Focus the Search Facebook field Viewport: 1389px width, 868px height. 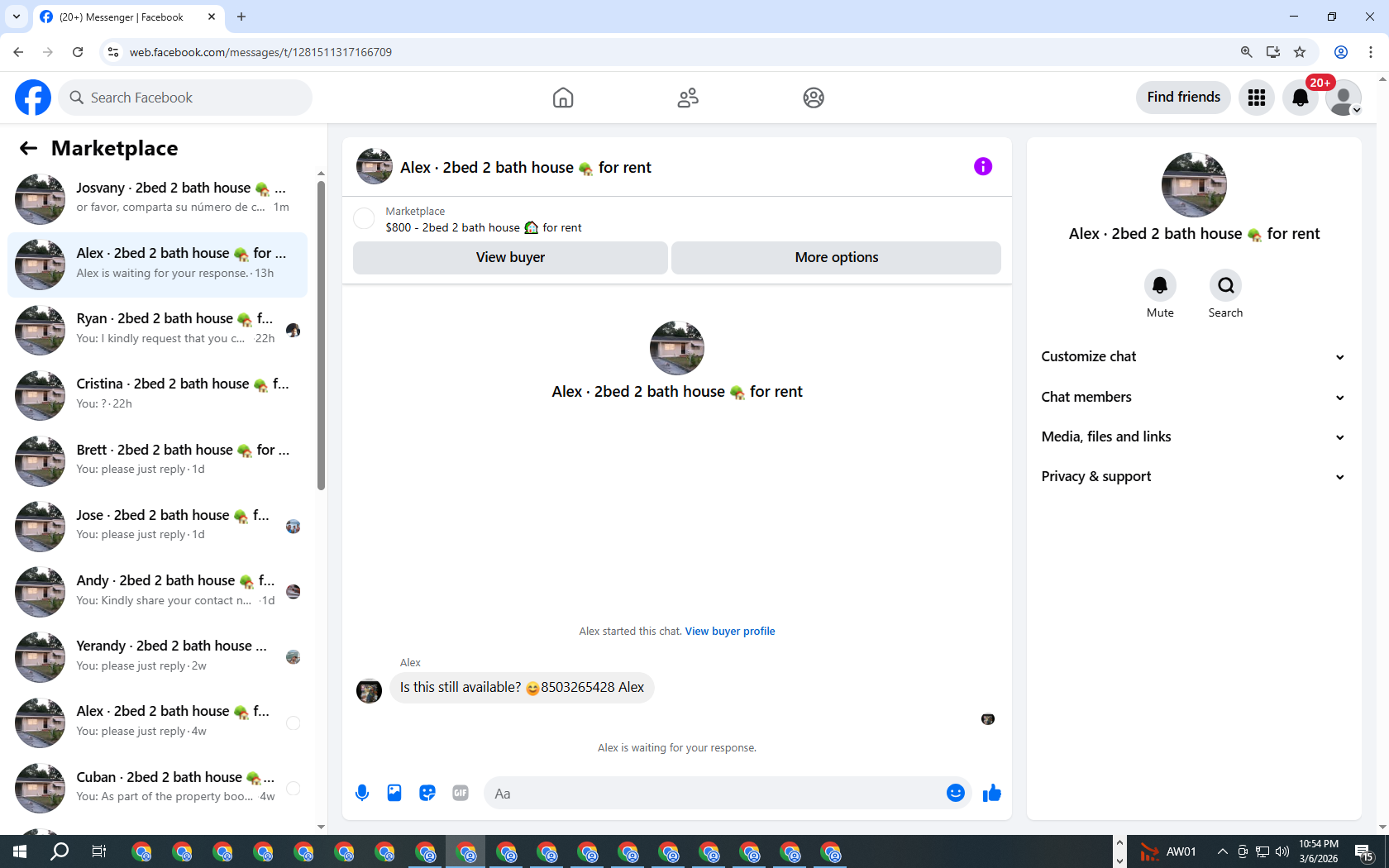click(186, 98)
